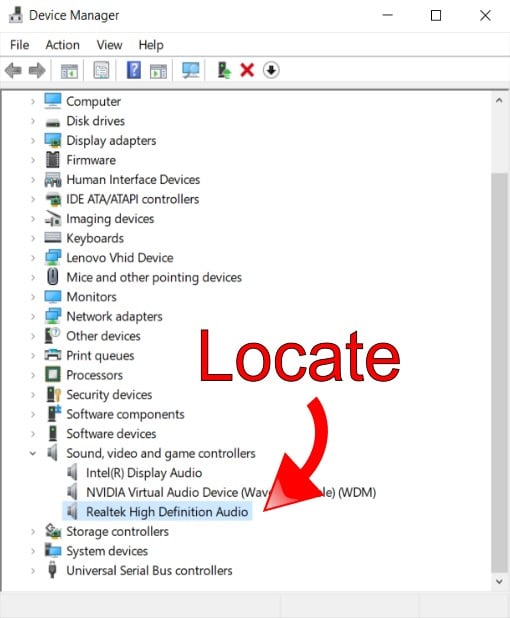Click the Imaging devices icon
Viewport: 510px width, 618px height.
(53, 218)
